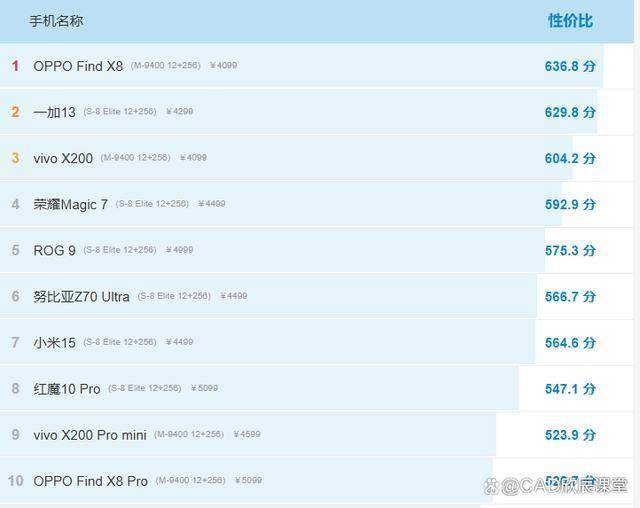
Task: Click vivo X200 Pro mini spec (M-9400 12+256)
Action: point(189,434)
